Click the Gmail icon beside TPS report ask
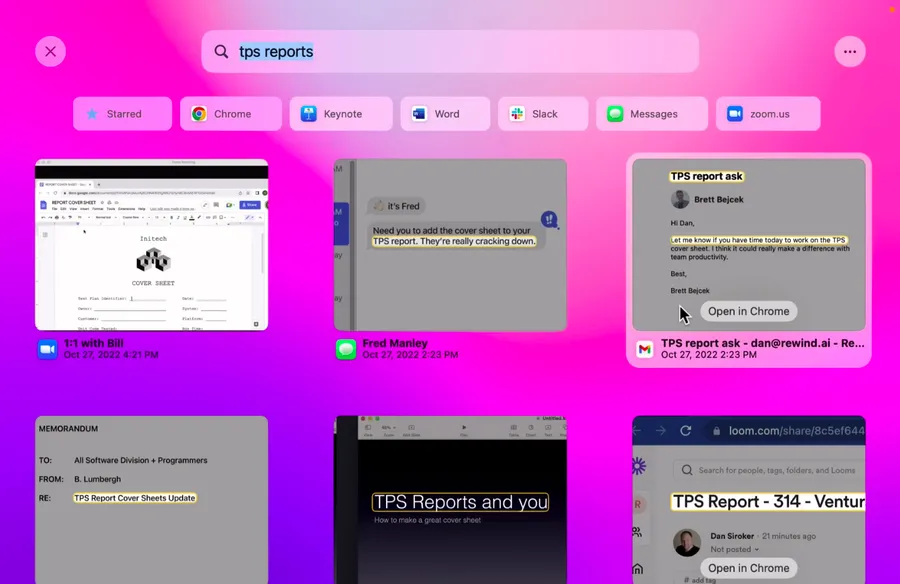Viewport: 900px width, 584px height. click(645, 349)
